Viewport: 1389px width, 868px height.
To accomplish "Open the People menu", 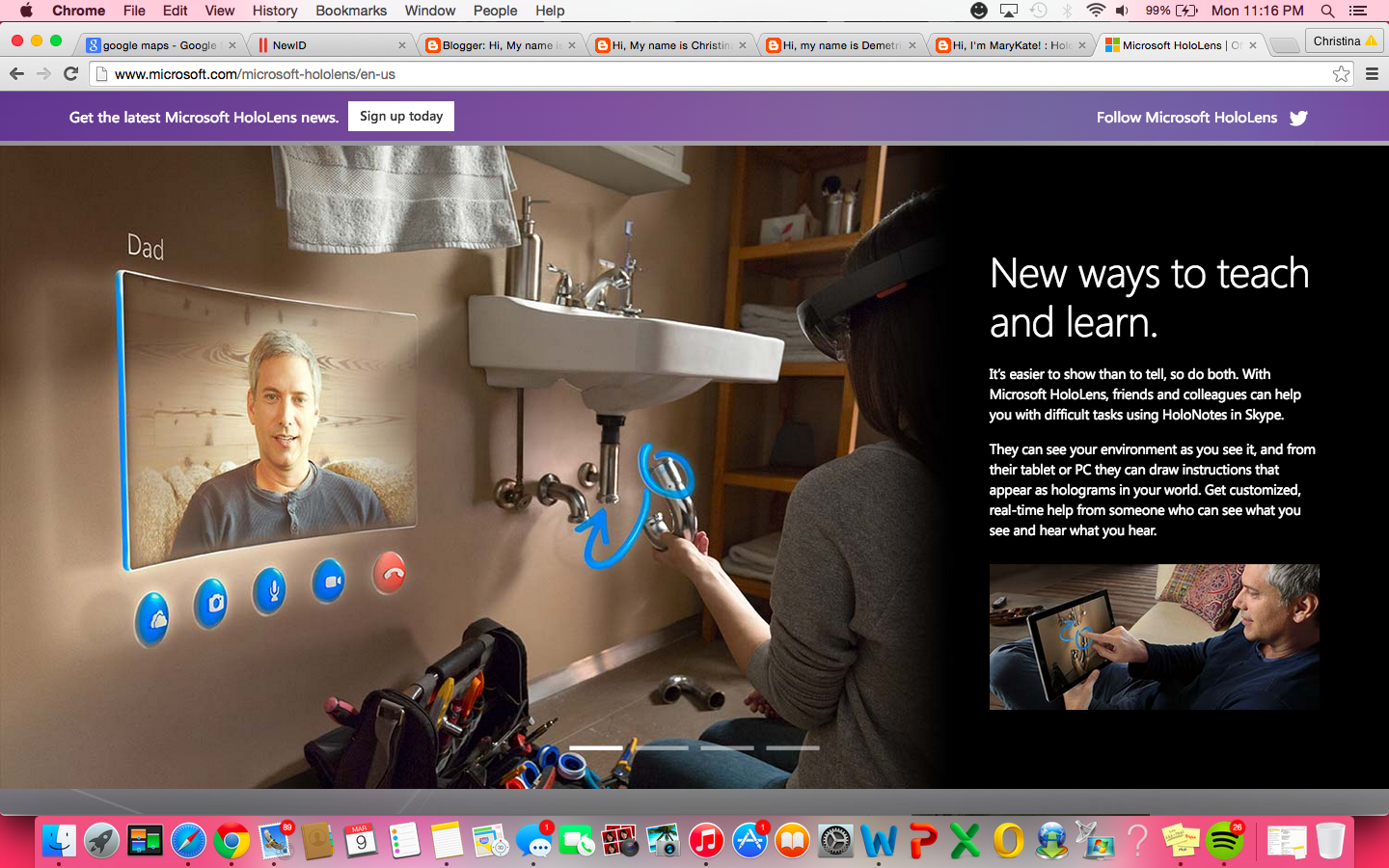I will (495, 11).
